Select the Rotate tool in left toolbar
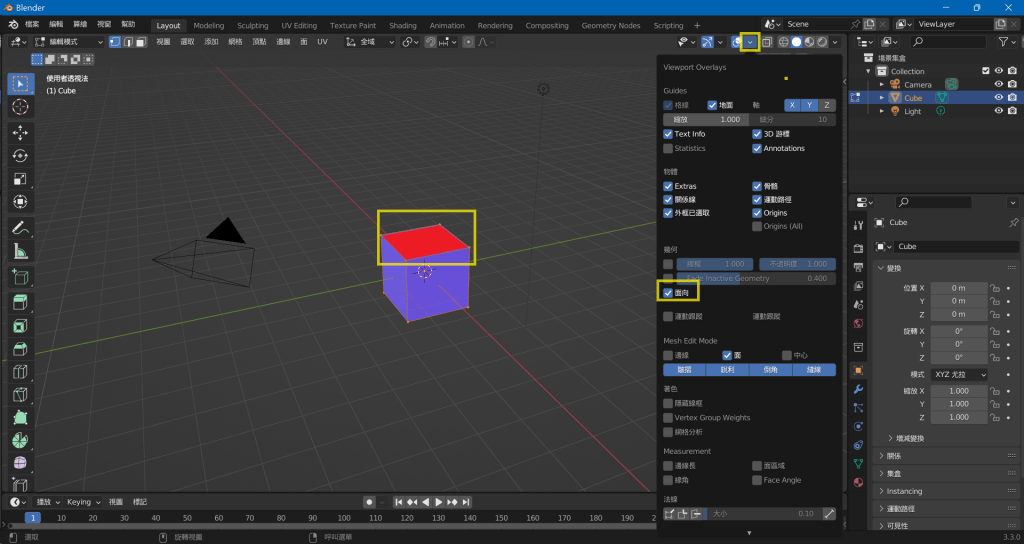Image resolution: width=1024 pixels, height=544 pixels. point(20,155)
